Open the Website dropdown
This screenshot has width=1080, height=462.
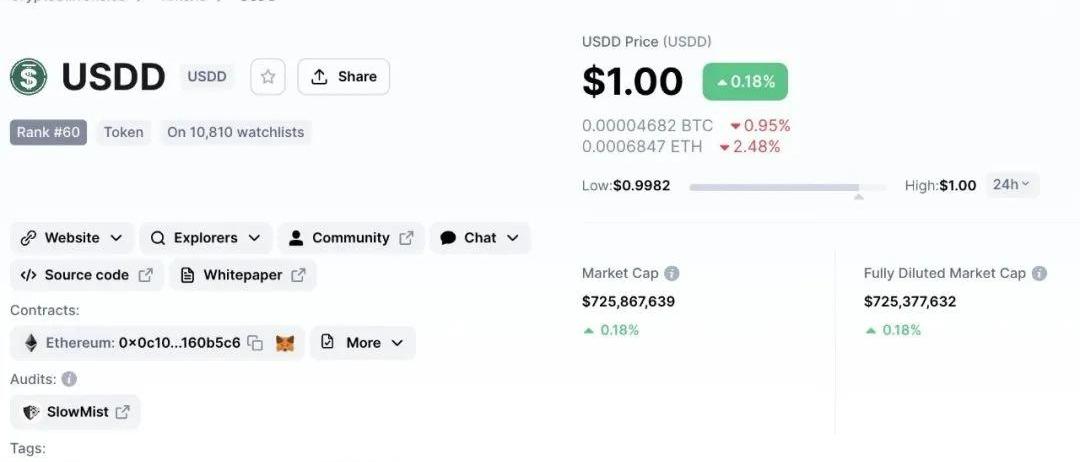(x=72, y=238)
